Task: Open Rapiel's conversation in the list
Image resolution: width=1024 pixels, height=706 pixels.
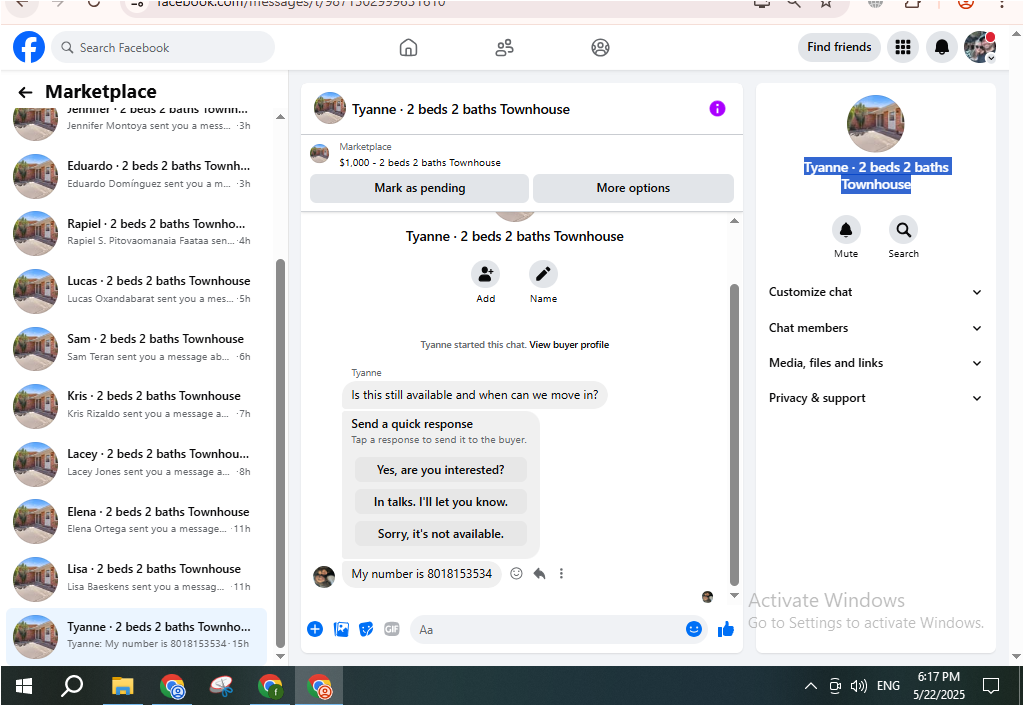Action: tap(136, 233)
